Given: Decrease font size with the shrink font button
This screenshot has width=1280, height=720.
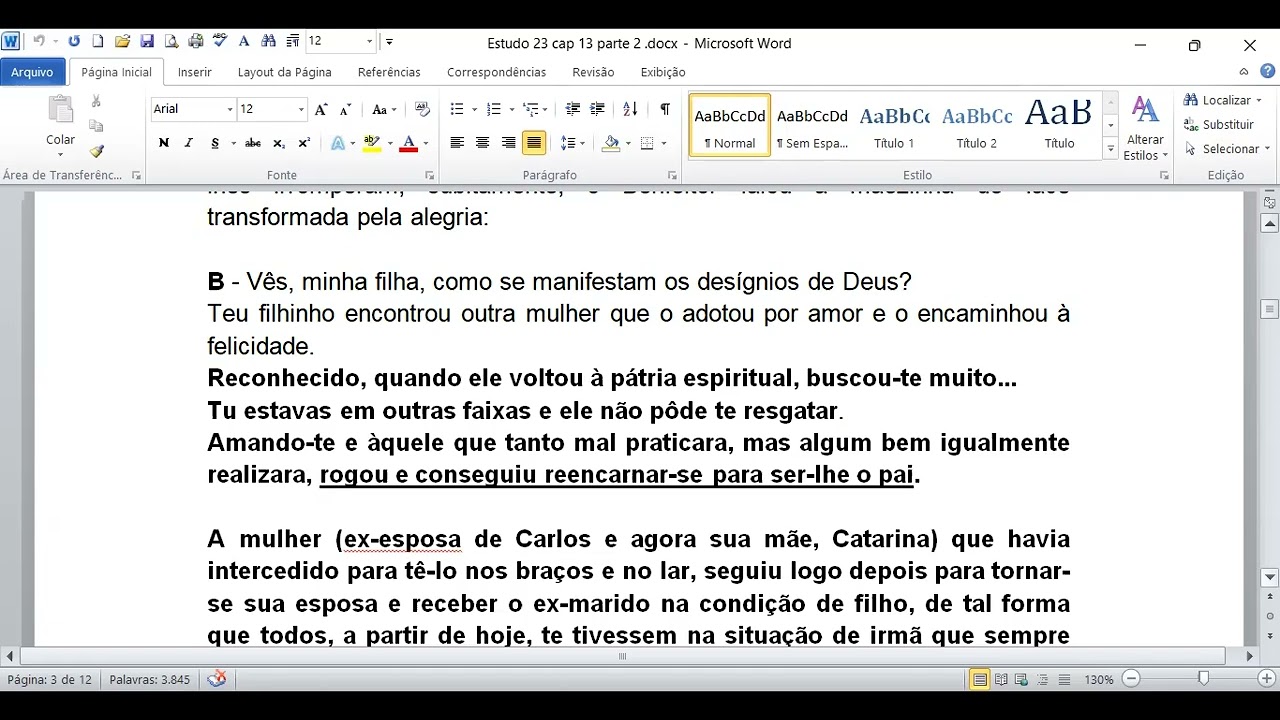Looking at the screenshot, I should tap(345, 110).
